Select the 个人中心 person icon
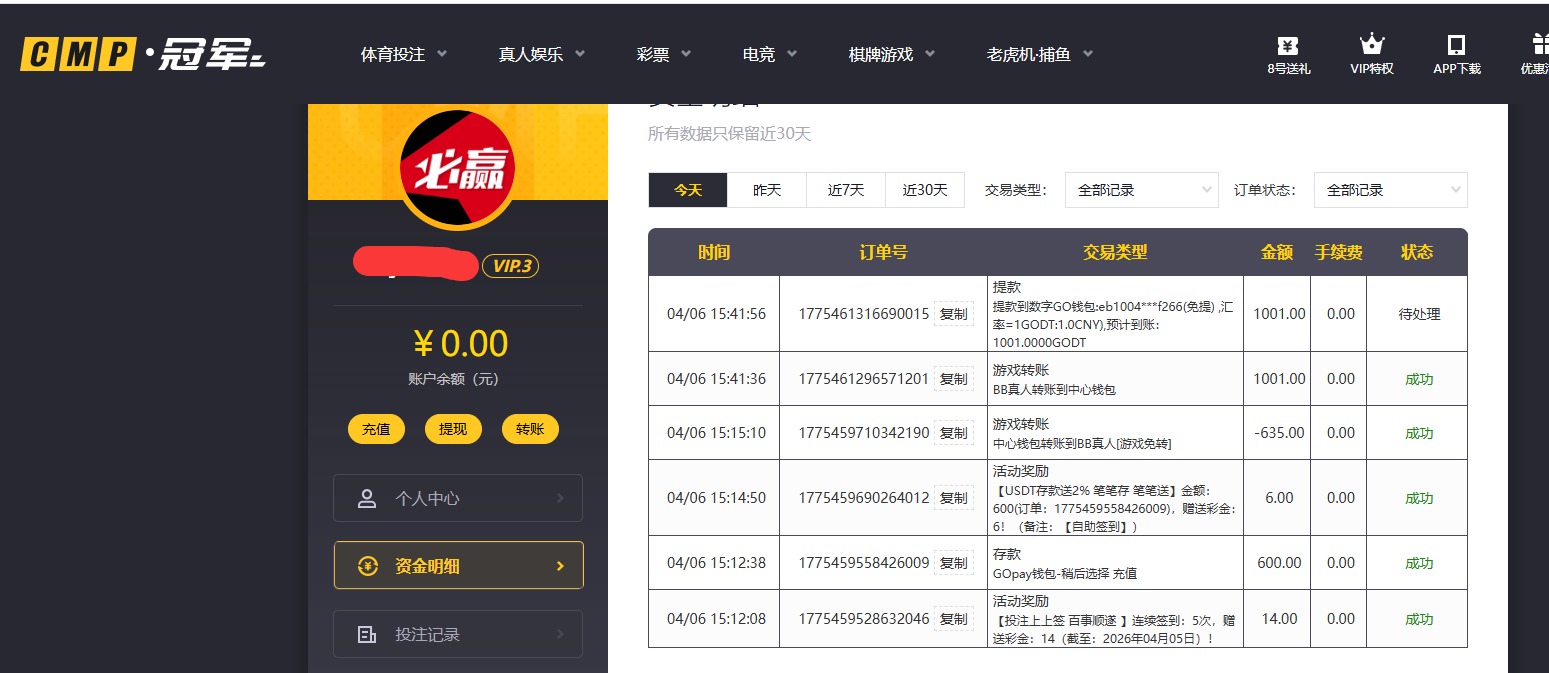The width and height of the screenshot is (1549, 673). (x=369, y=497)
